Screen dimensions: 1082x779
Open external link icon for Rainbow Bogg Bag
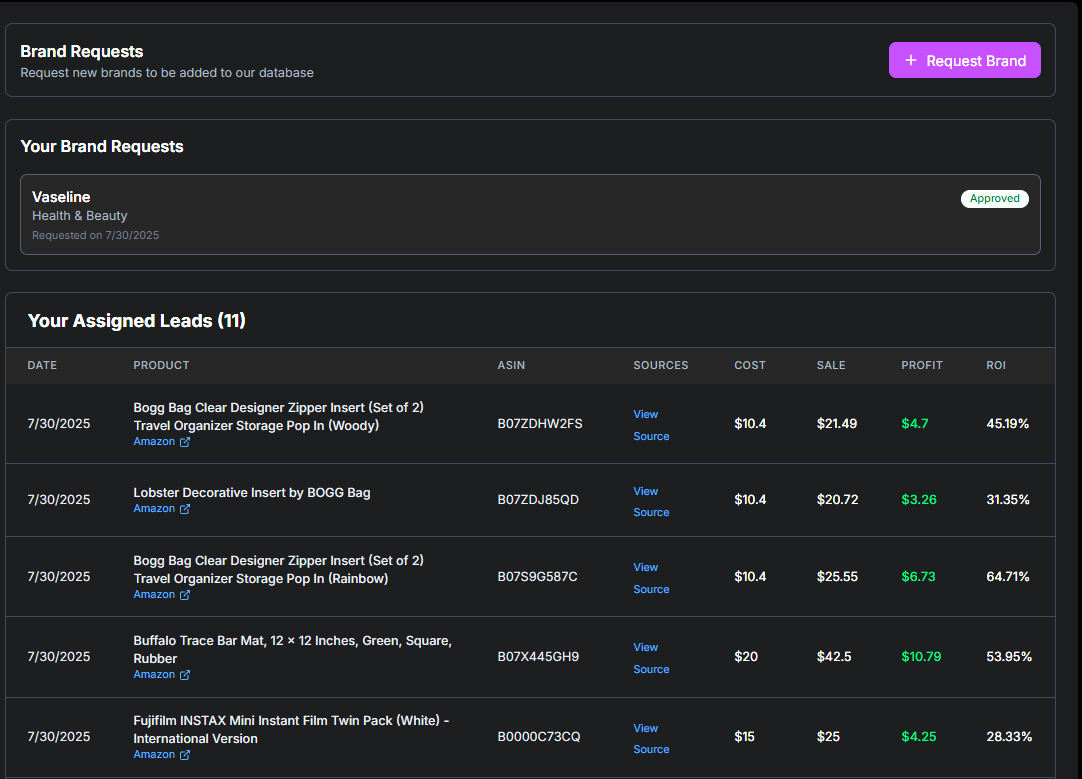tap(185, 595)
